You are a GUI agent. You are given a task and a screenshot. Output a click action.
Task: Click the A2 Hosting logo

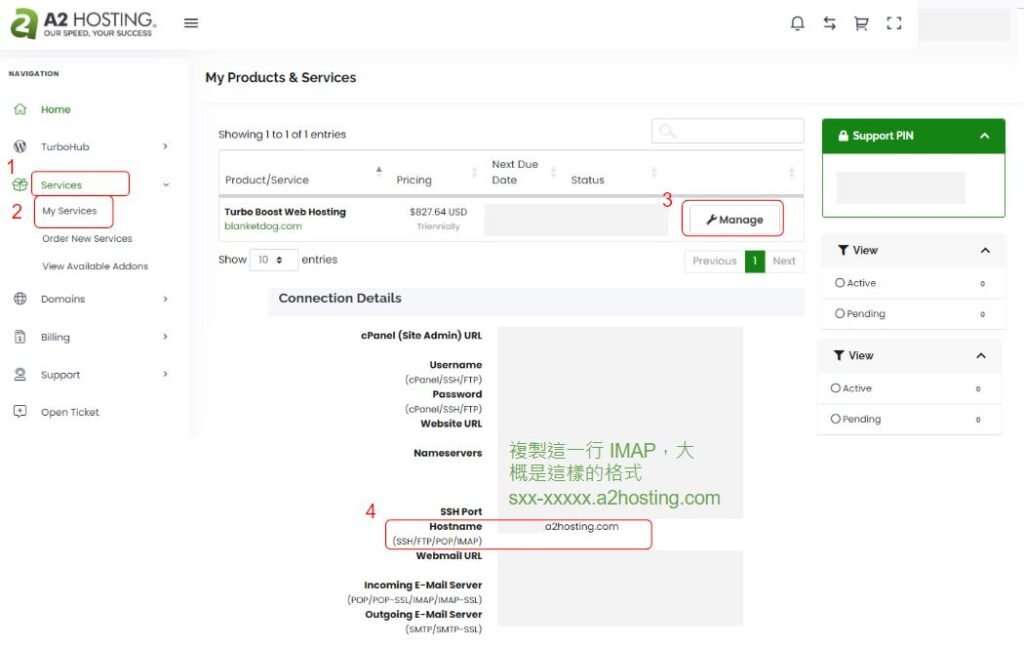83,24
